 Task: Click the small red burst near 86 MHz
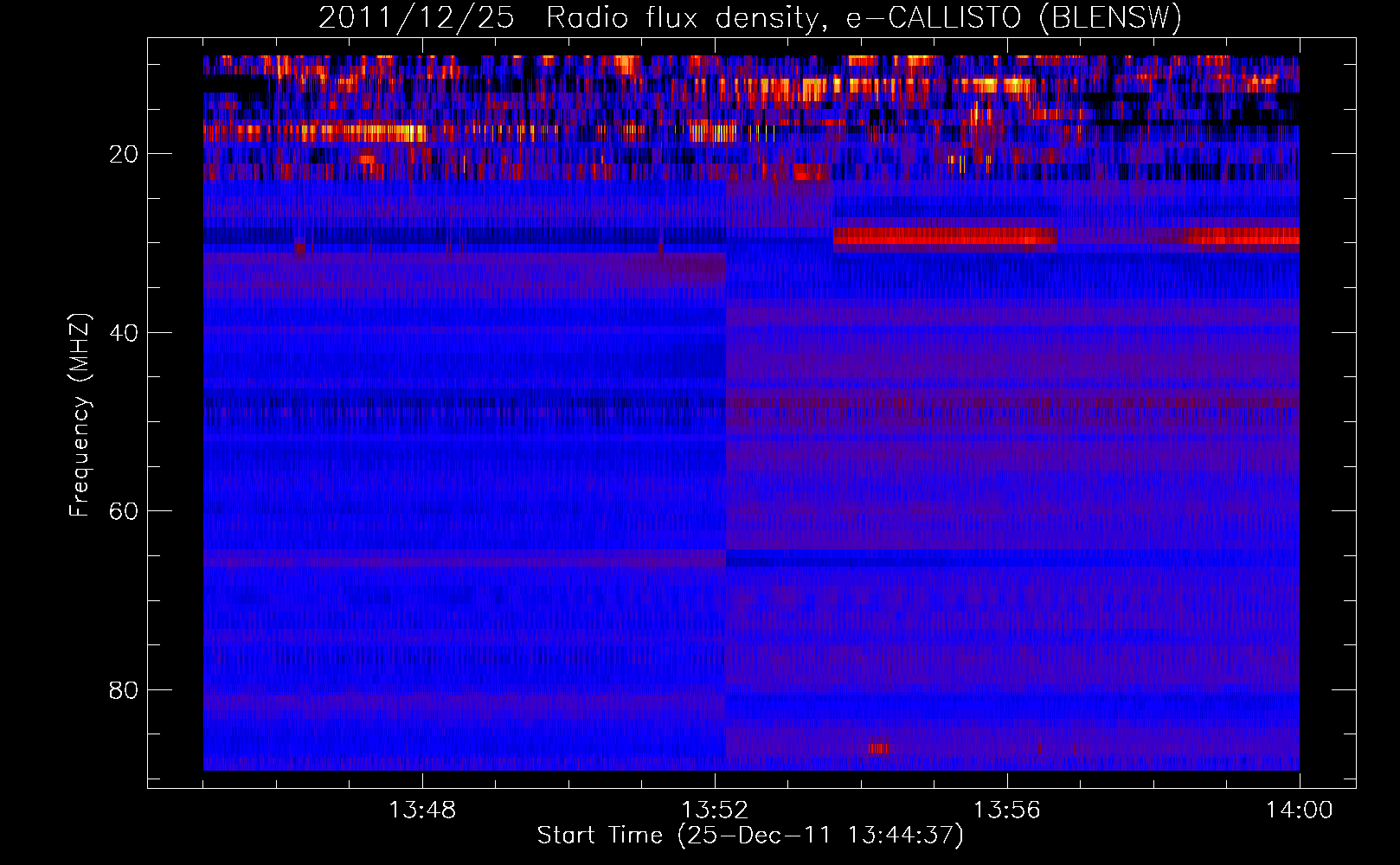(877, 748)
